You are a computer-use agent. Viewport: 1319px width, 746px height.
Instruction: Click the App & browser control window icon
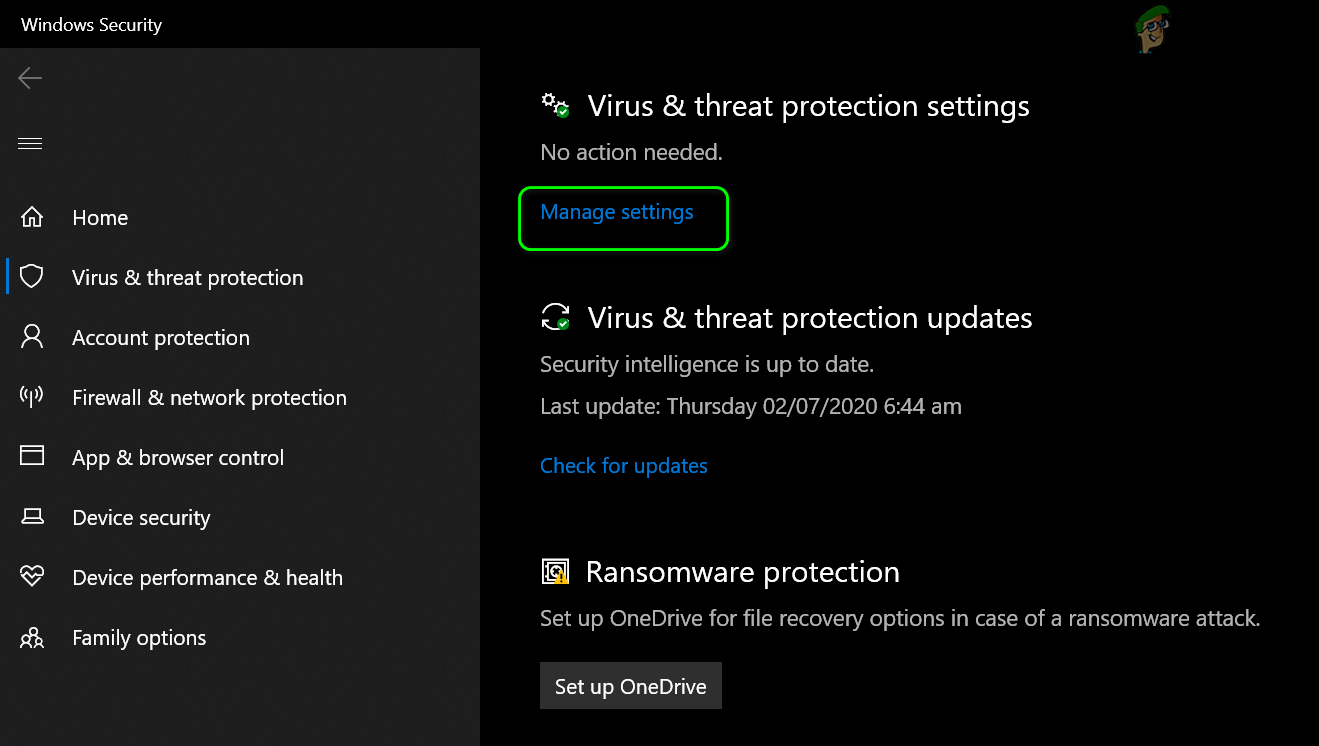coord(32,457)
